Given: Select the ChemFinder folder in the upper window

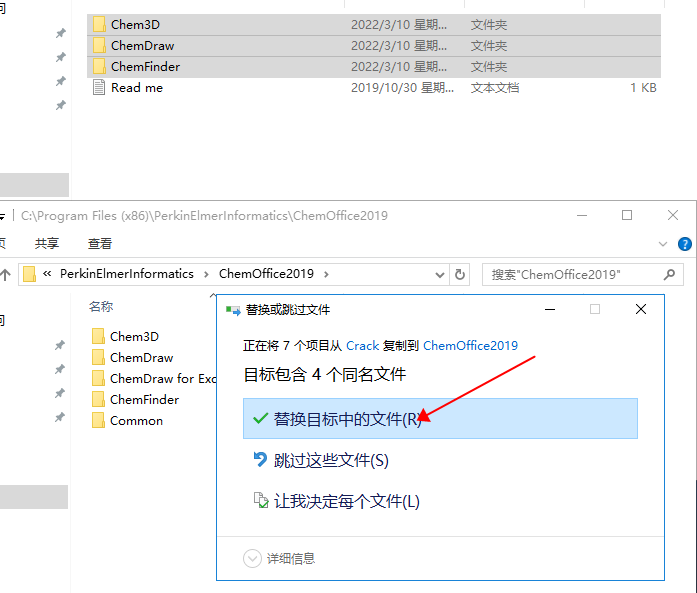Looking at the screenshot, I should 374,67.
